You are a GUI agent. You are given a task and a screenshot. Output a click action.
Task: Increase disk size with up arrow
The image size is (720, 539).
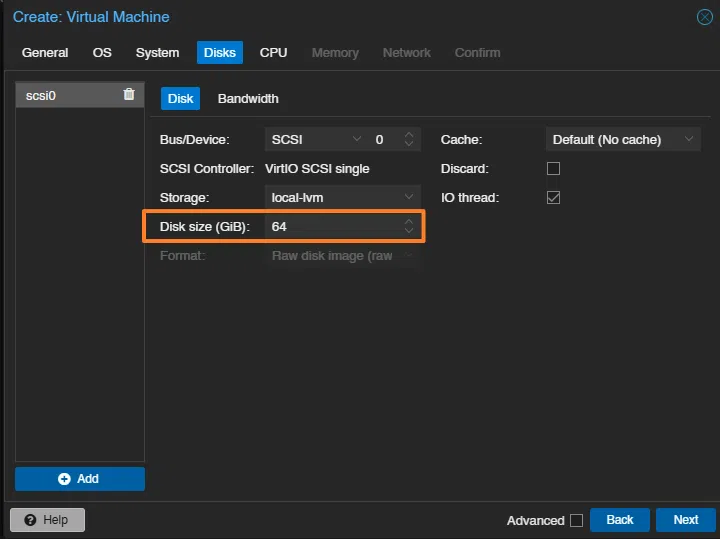(409, 222)
